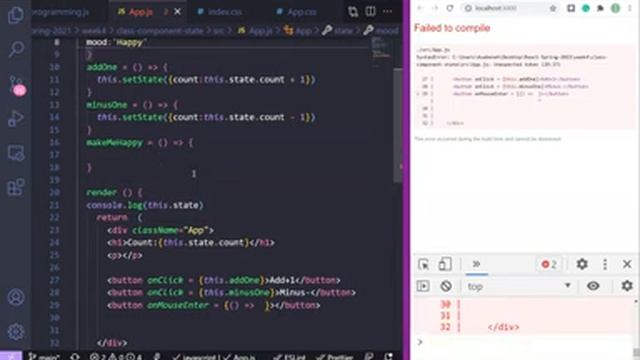Open the Remote Explorer view
The width and height of the screenshot is (640, 360).
coord(16,153)
